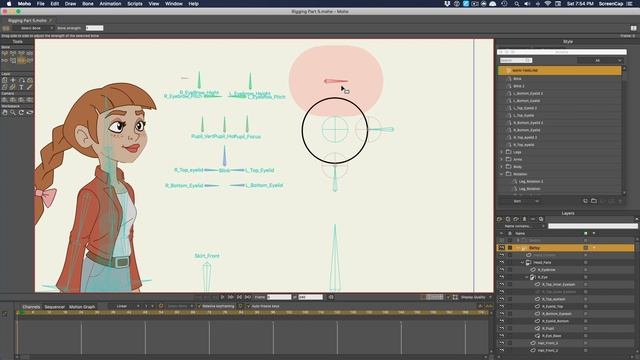The height and width of the screenshot is (360, 640).
Task: Click the Duplicate Layer icon in Layers panel
Action: coord(508,219)
